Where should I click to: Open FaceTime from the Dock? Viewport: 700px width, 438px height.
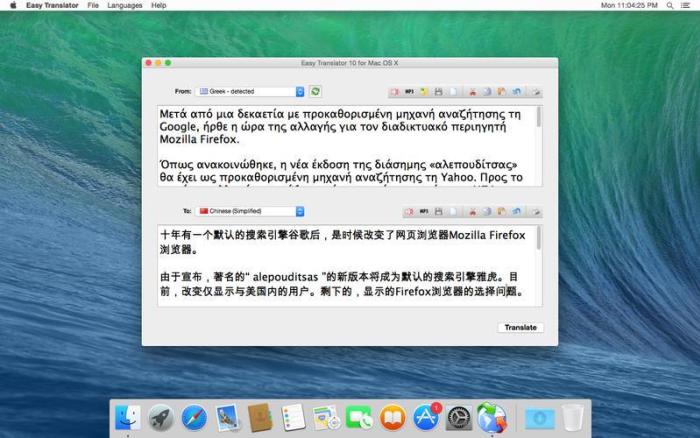[x=359, y=418]
